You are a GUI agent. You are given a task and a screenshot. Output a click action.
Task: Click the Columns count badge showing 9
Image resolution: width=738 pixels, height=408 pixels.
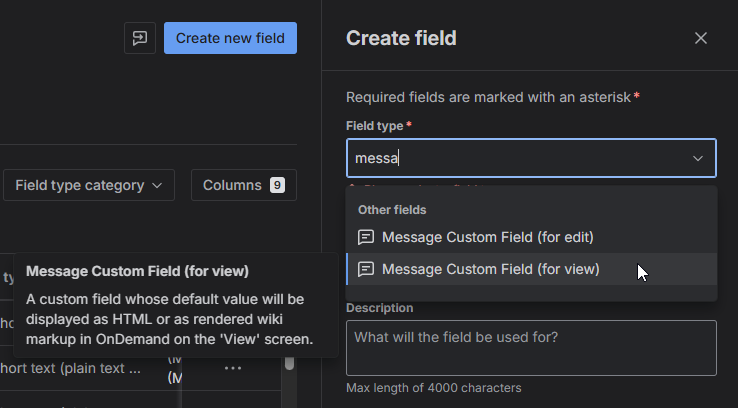pos(277,185)
